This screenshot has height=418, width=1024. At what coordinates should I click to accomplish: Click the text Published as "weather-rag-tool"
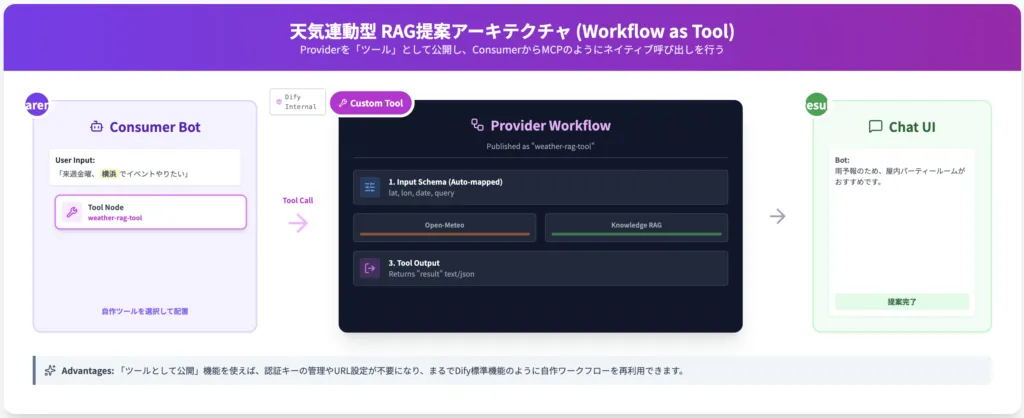point(540,146)
